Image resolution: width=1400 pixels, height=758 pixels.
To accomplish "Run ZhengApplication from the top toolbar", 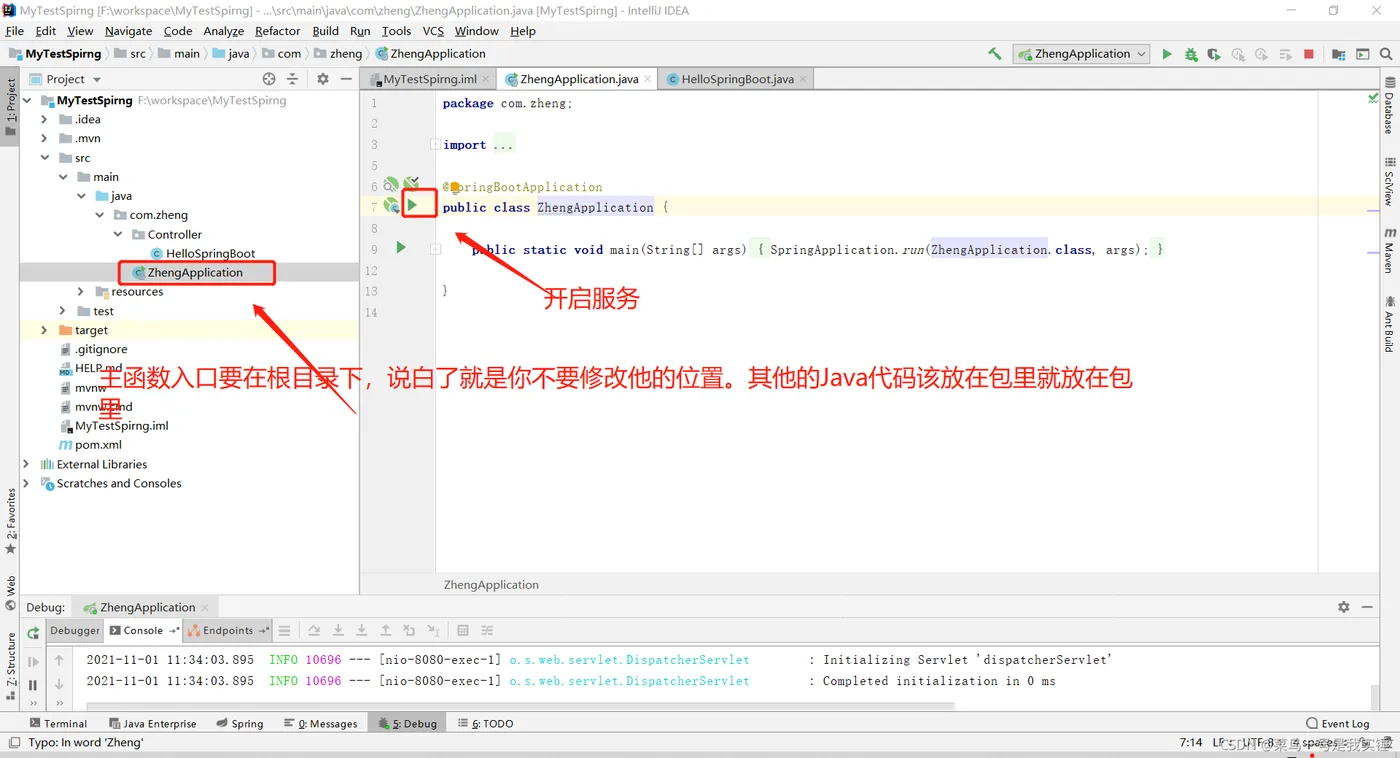I will coord(1167,54).
